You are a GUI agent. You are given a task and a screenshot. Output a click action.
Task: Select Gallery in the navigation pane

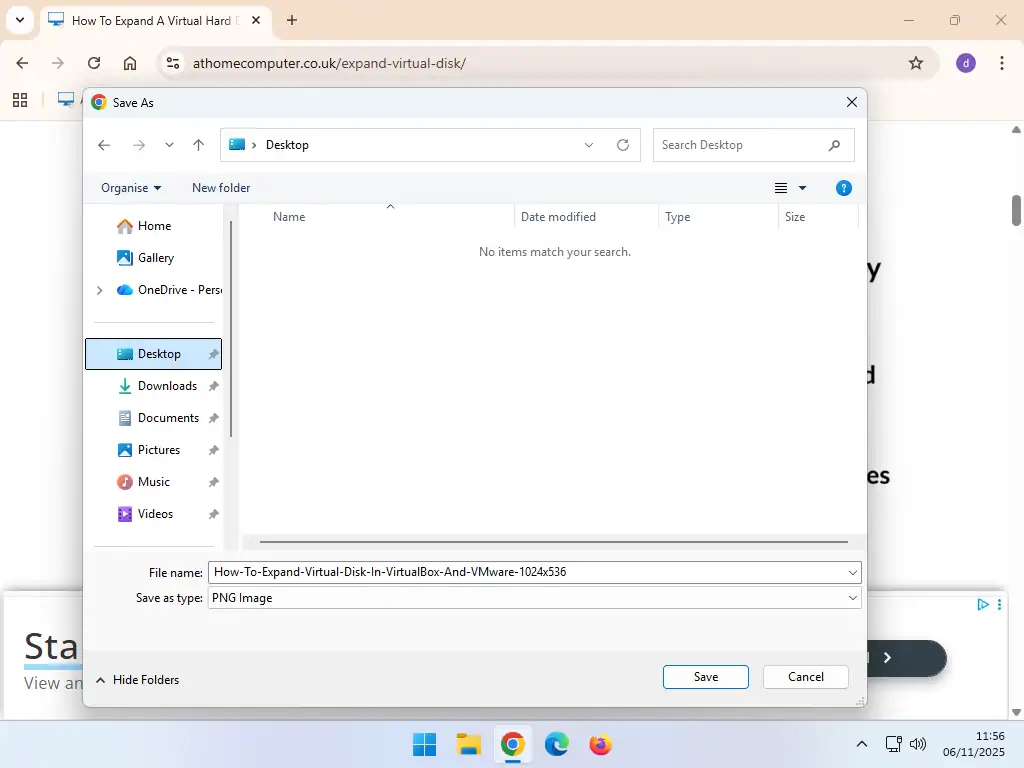(x=156, y=257)
